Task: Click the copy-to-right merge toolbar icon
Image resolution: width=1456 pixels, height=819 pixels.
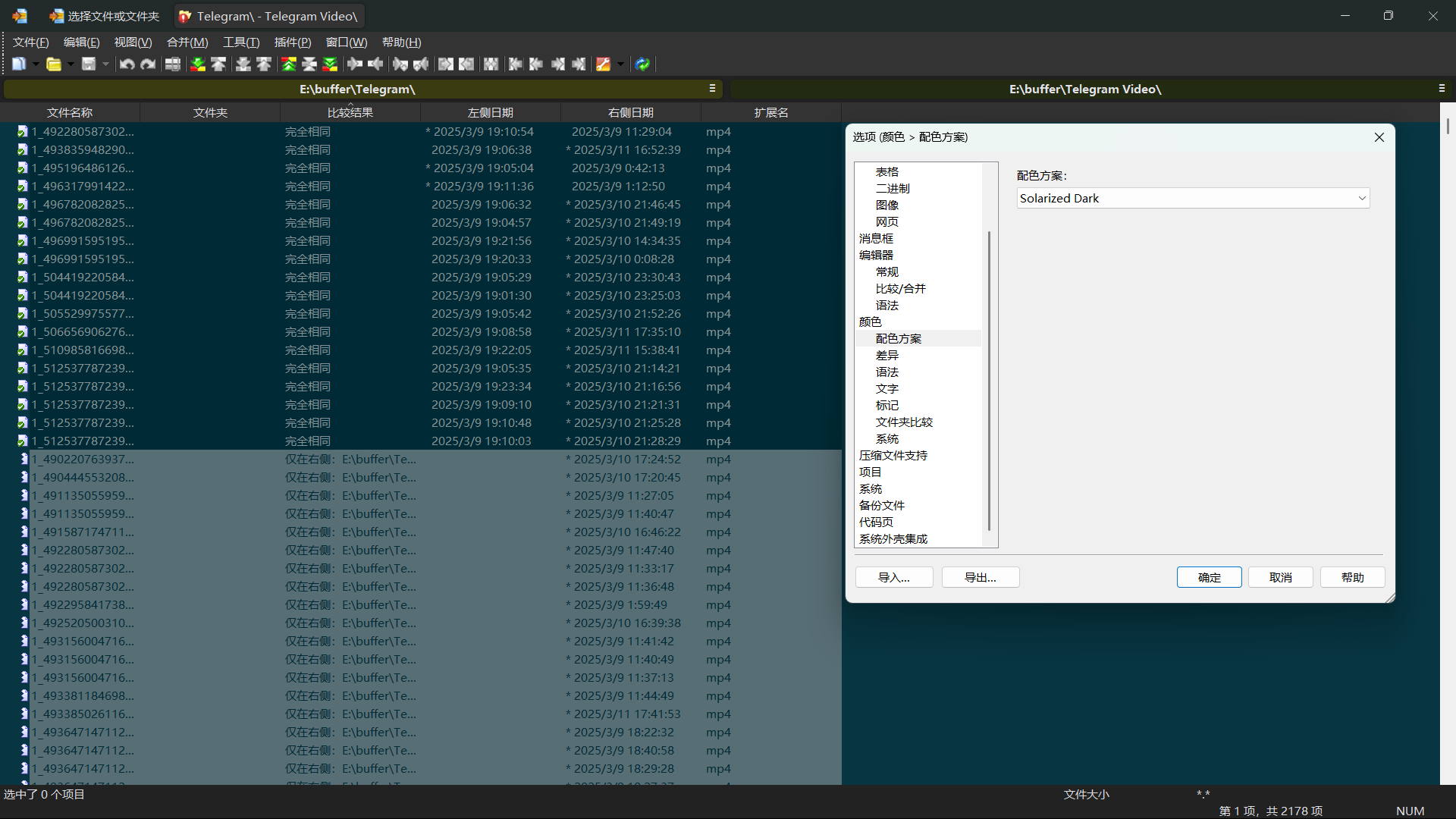Action: 355,64
